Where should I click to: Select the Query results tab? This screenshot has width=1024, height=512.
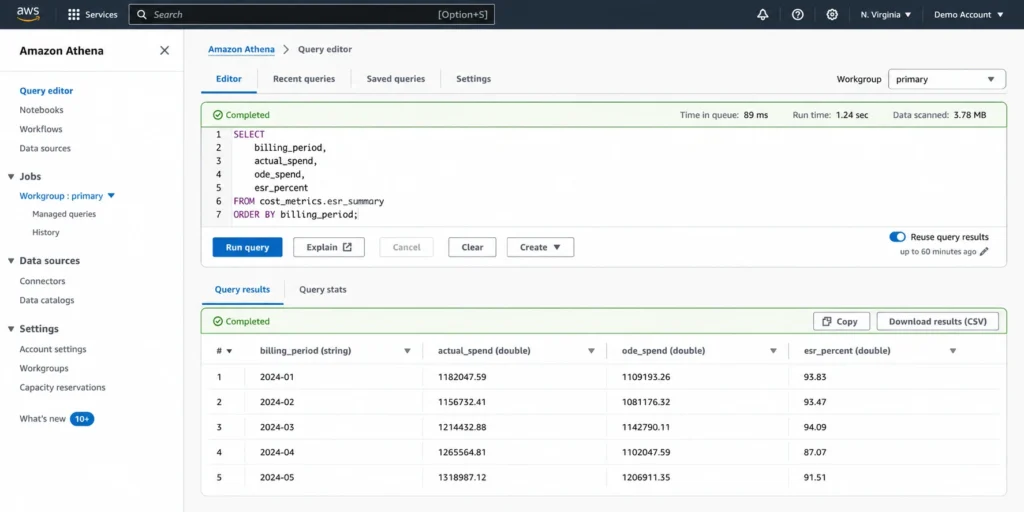tap(242, 289)
